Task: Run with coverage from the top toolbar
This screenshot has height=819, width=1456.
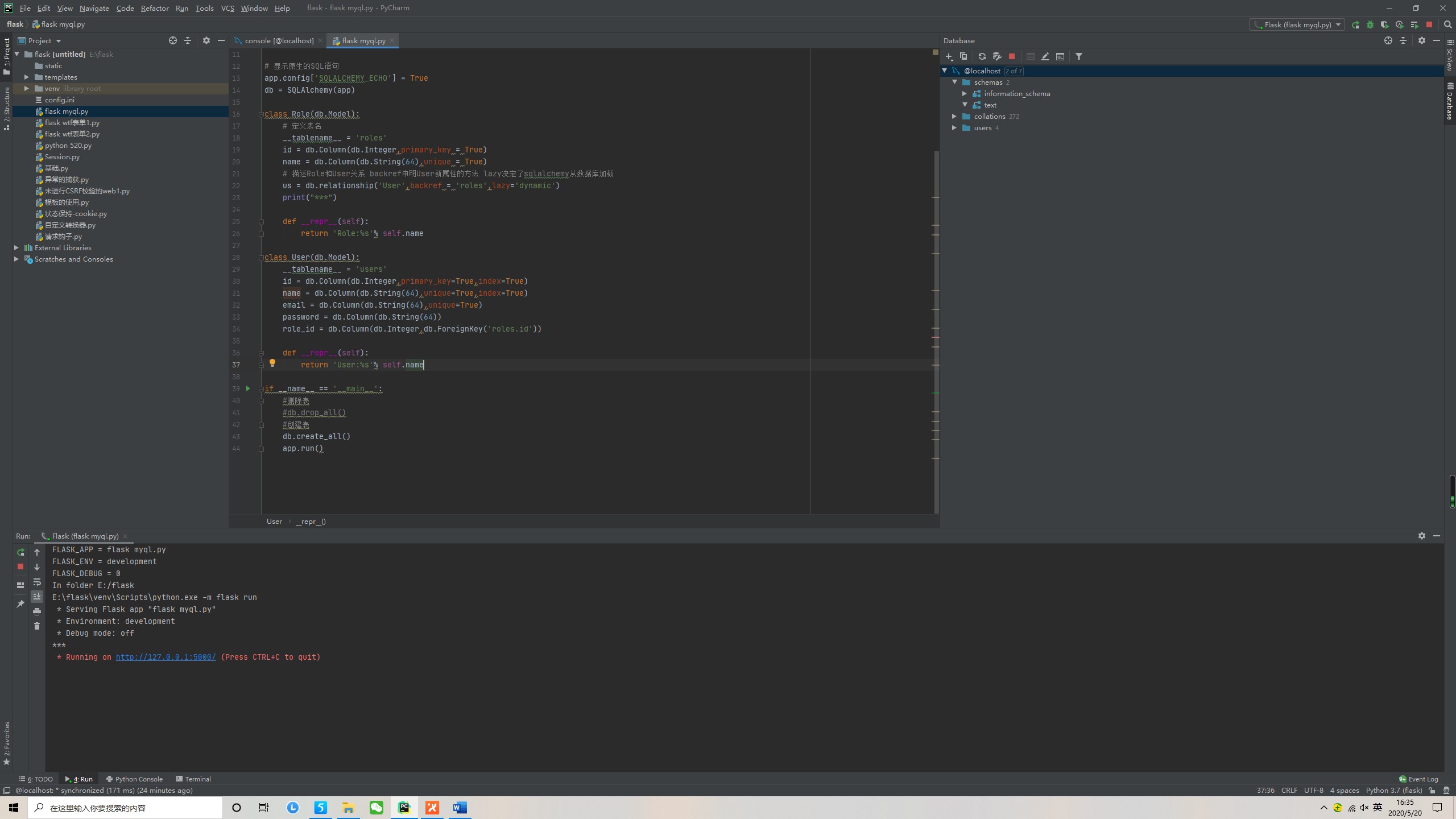Action: [x=1385, y=24]
